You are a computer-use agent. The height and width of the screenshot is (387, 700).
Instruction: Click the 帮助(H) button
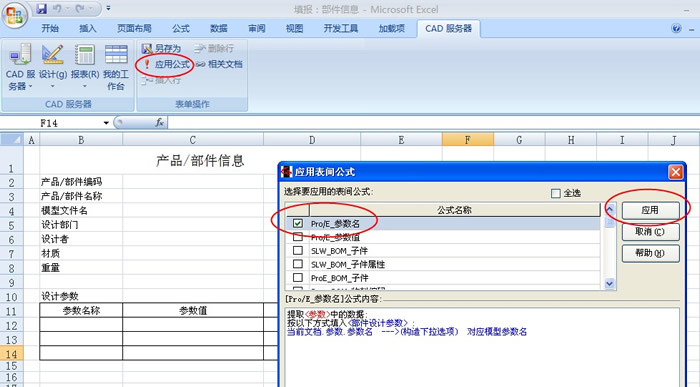(650, 253)
